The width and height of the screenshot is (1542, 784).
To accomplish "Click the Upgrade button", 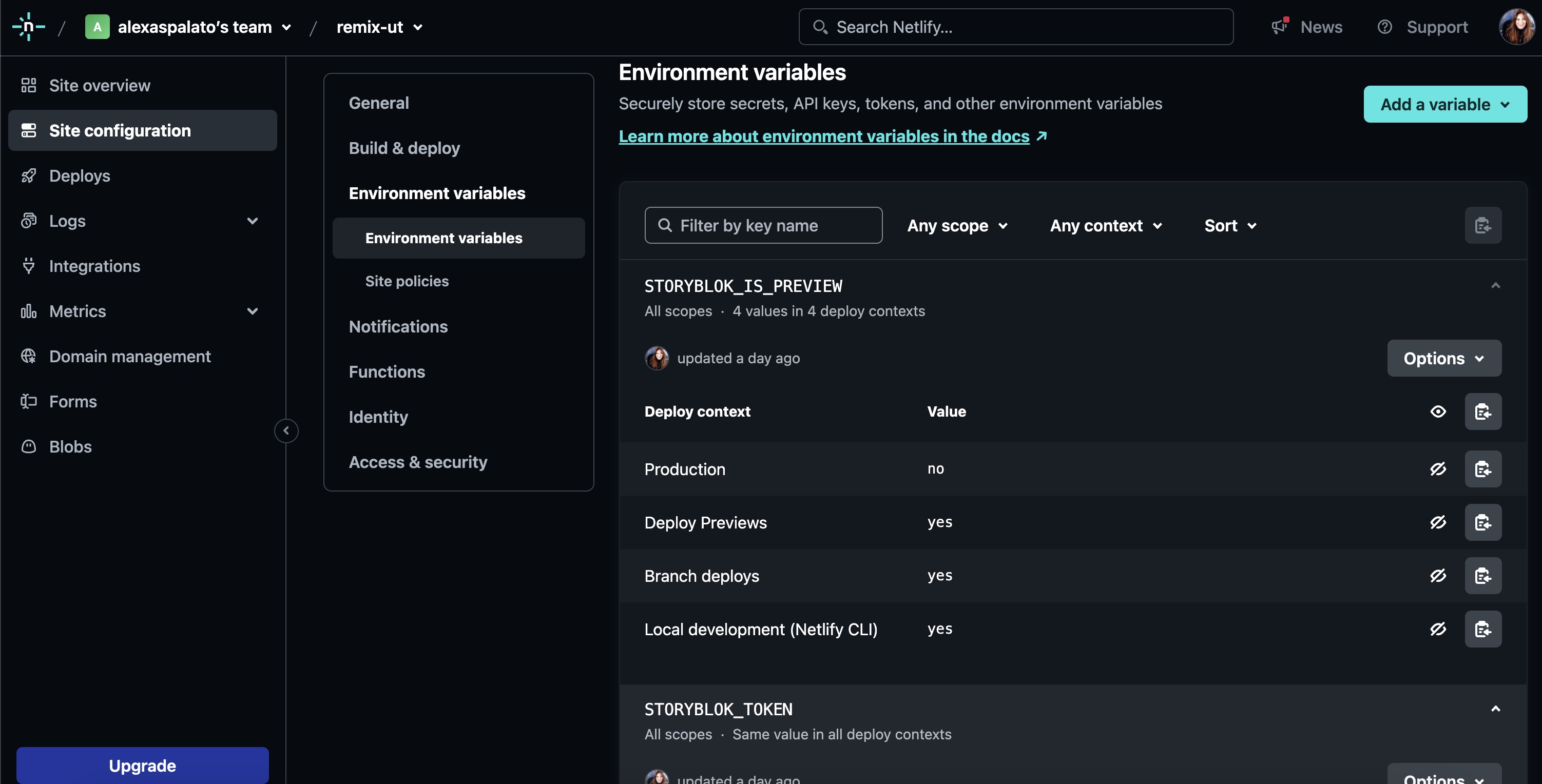I will [x=143, y=766].
